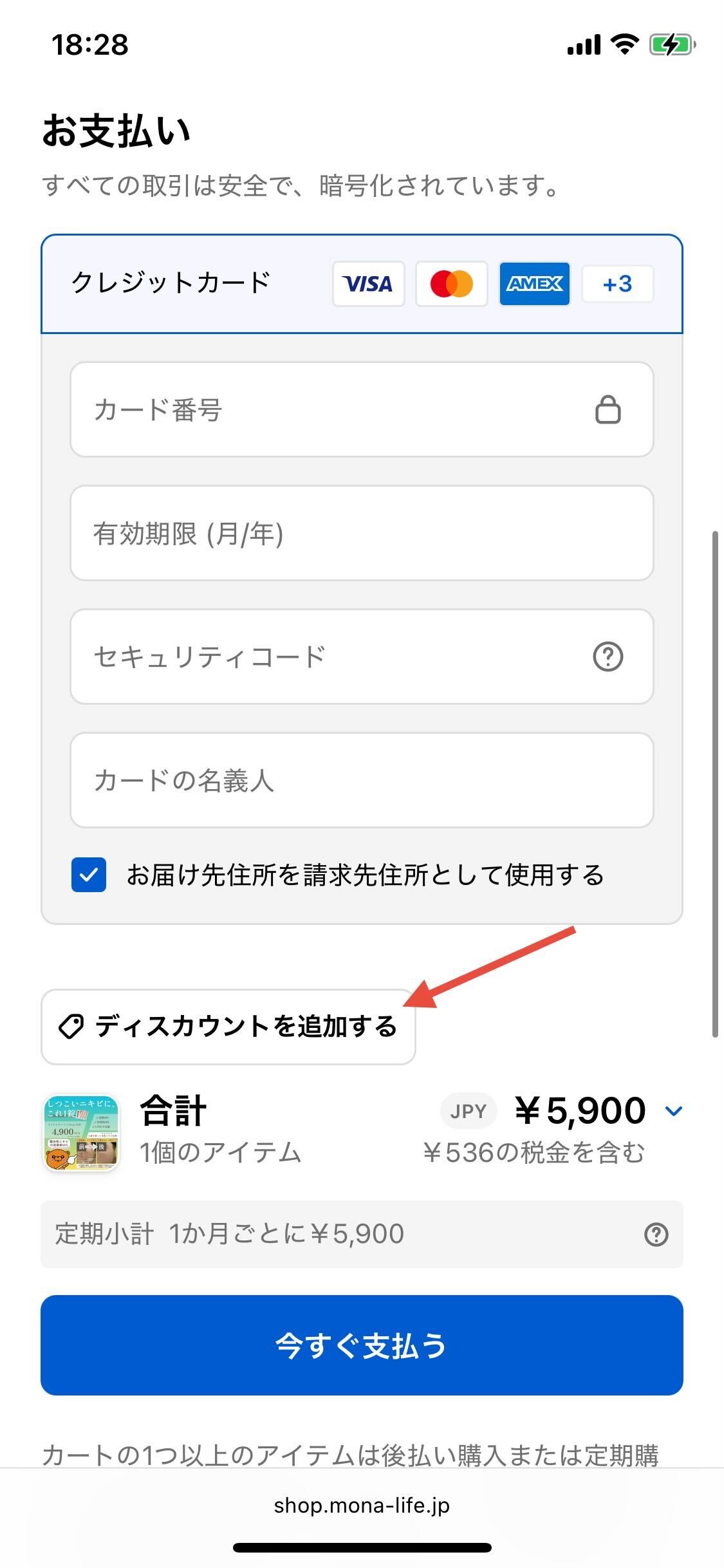Tap ディスカウントを追加する button
Screen dimensions: 724x1568
pos(228,1026)
